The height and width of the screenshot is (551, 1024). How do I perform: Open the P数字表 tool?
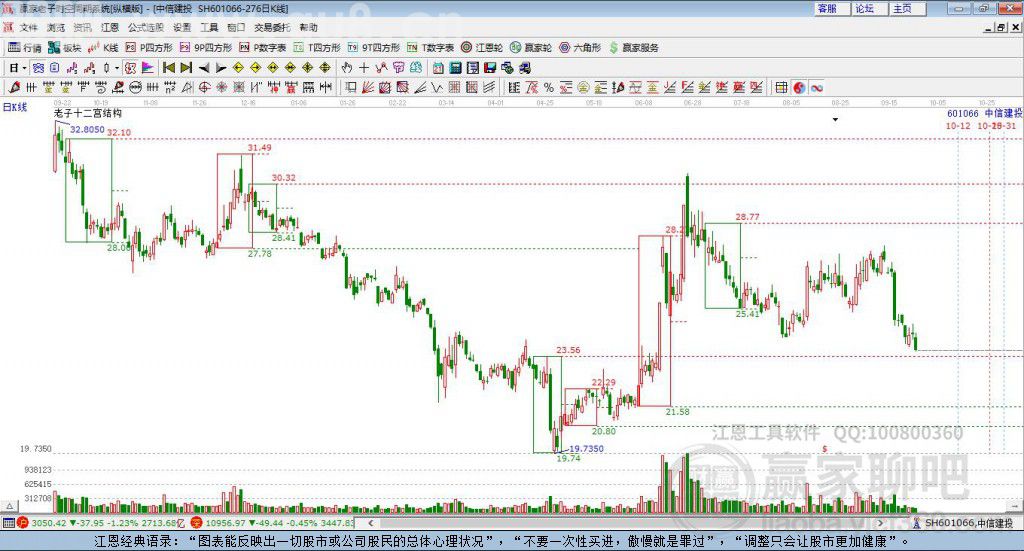pyautogui.click(x=263, y=48)
